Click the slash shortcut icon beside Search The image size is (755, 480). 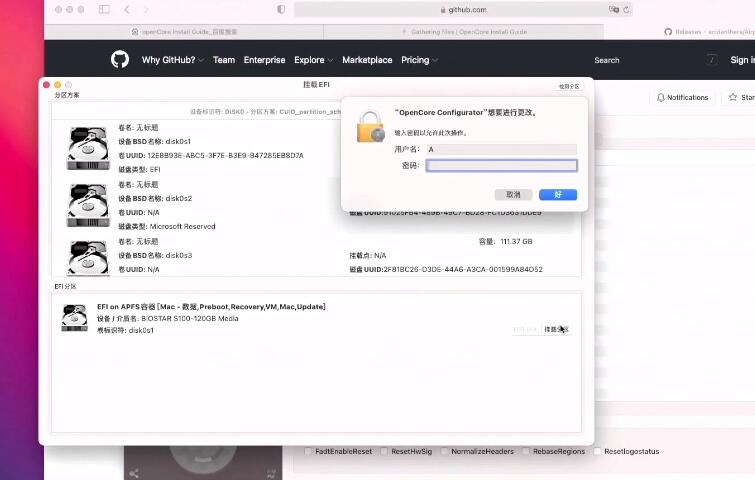click(x=712, y=60)
